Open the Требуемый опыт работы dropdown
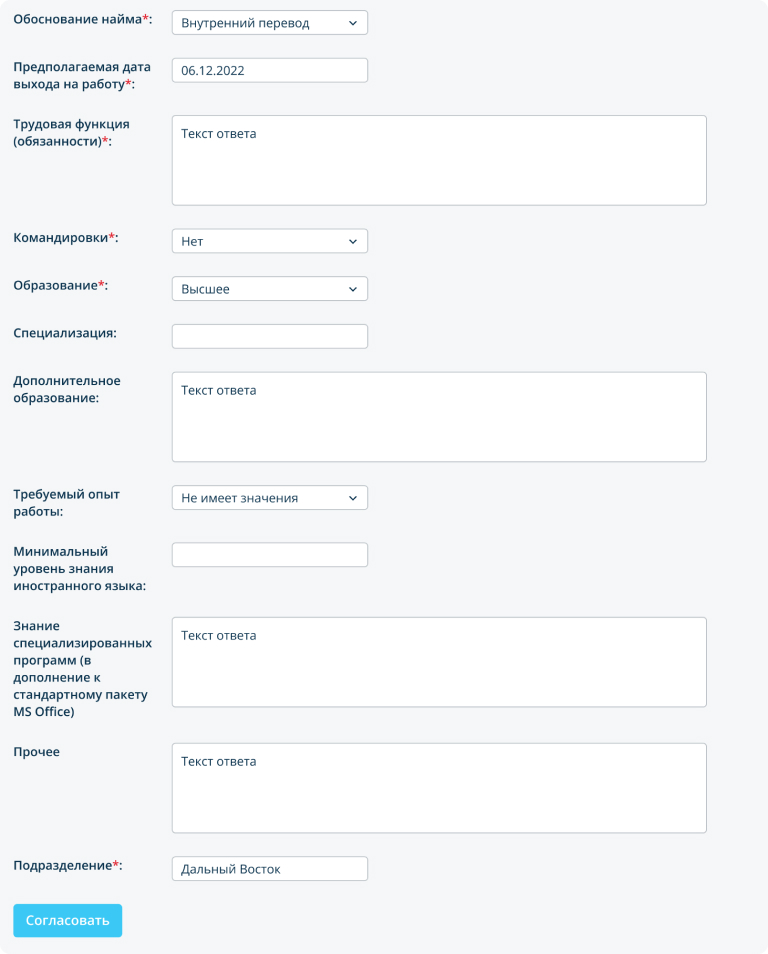 pyautogui.click(x=270, y=498)
